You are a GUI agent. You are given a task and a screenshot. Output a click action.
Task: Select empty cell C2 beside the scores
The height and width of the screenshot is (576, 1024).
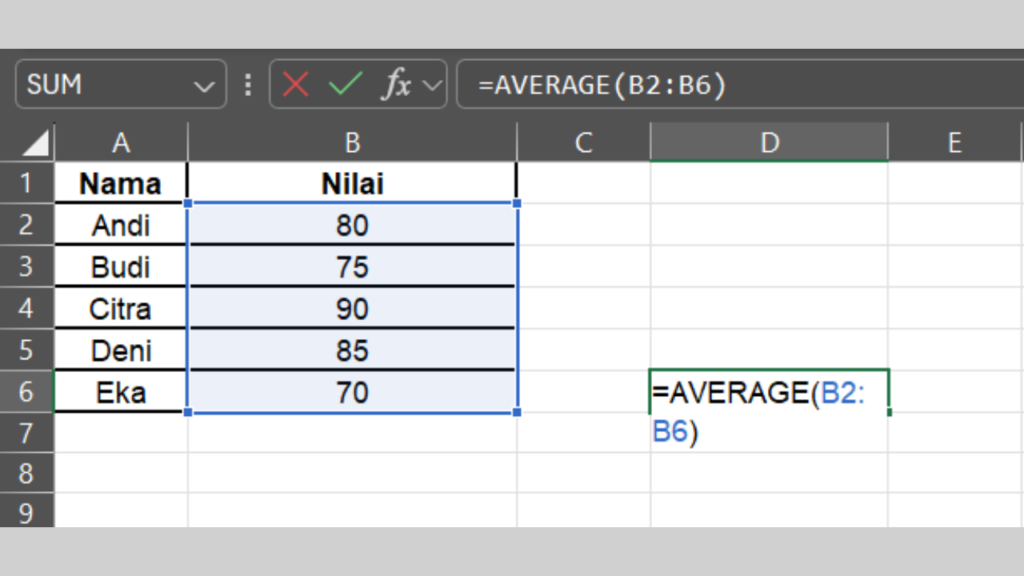point(583,225)
